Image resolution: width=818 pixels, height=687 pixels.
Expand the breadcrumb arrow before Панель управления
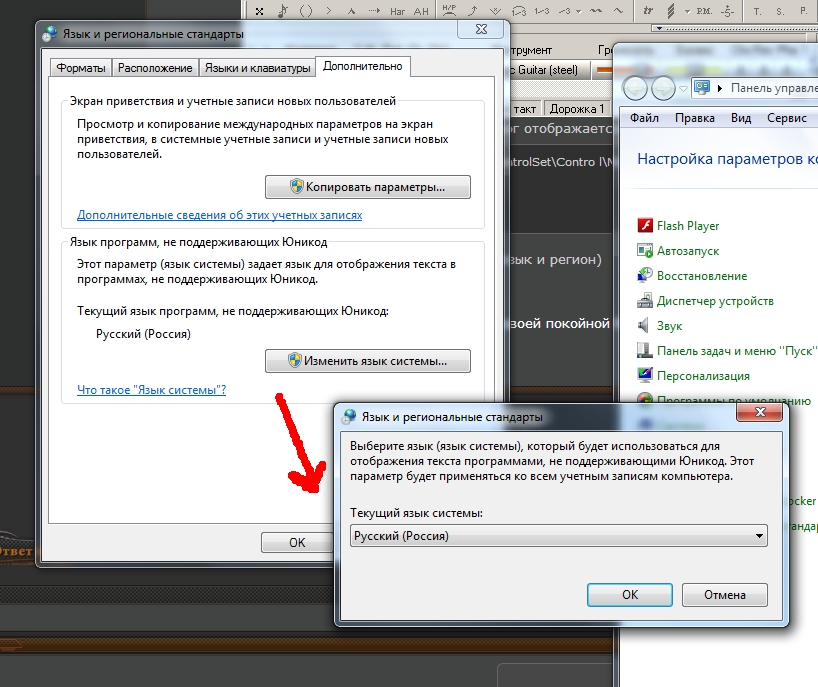pos(720,88)
